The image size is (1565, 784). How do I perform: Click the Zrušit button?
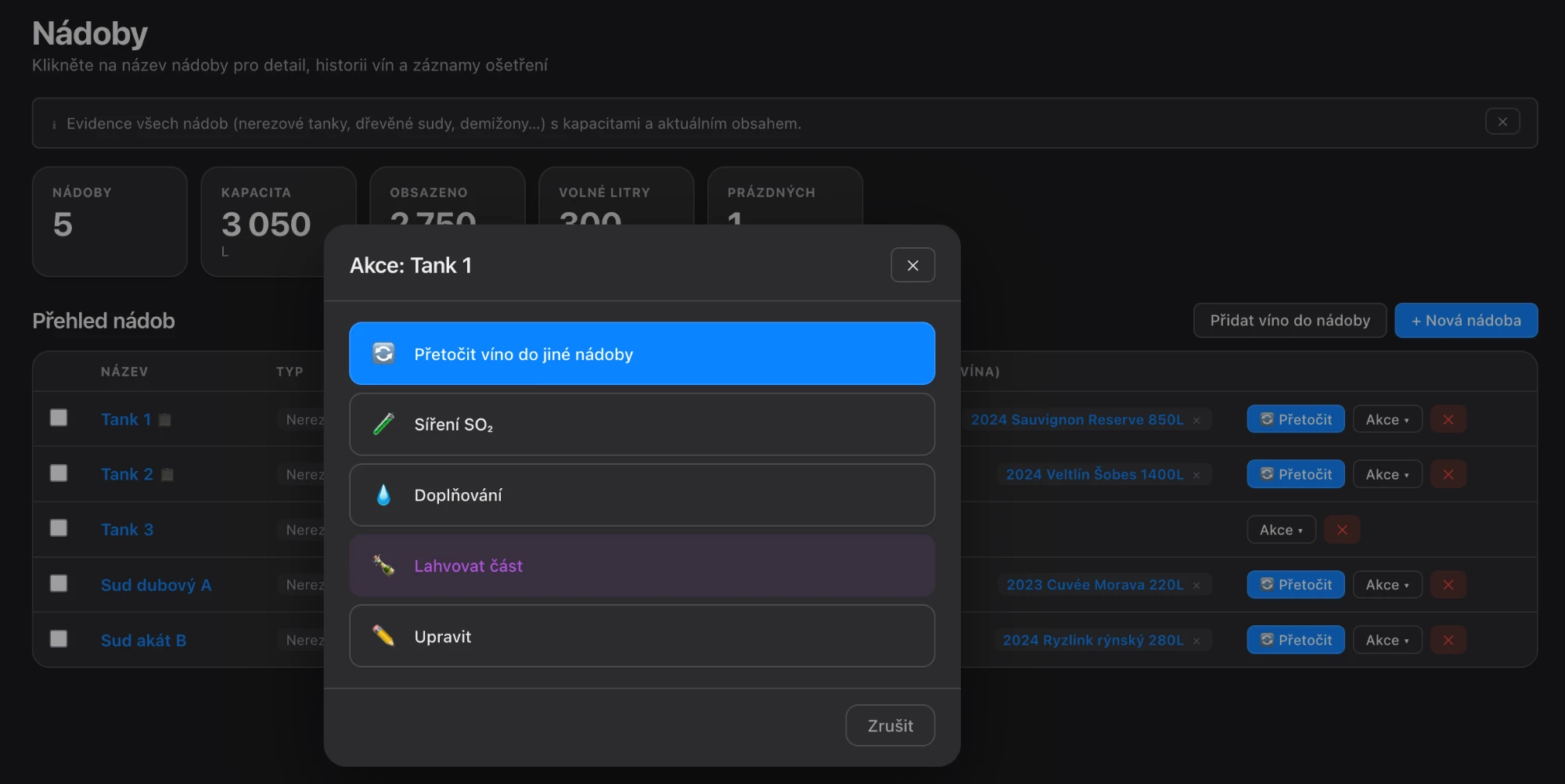pos(890,725)
